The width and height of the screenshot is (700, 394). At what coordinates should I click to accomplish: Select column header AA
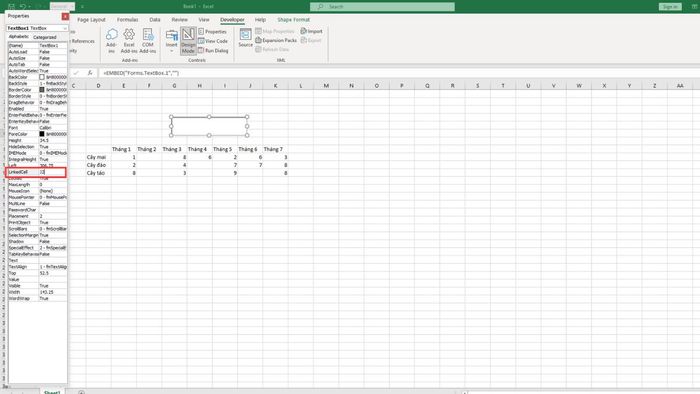(680, 86)
